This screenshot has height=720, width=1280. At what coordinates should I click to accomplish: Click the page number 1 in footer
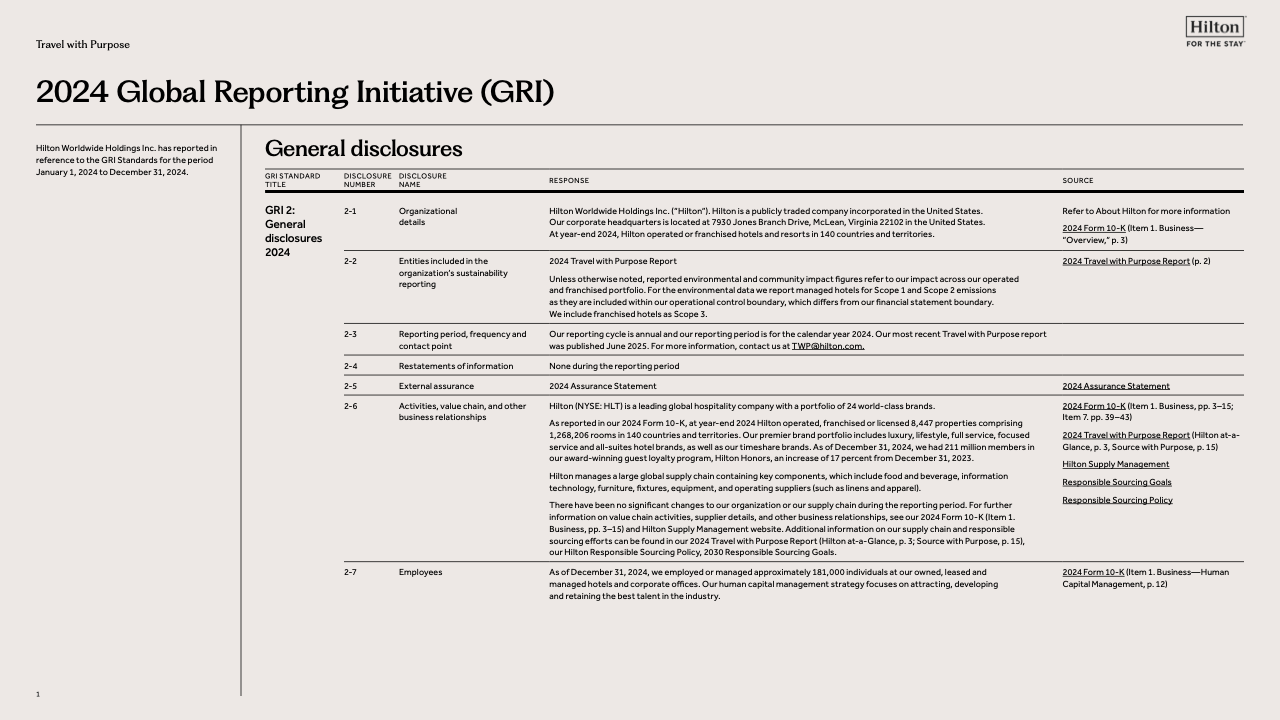pyautogui.click(x=38, y=694)
